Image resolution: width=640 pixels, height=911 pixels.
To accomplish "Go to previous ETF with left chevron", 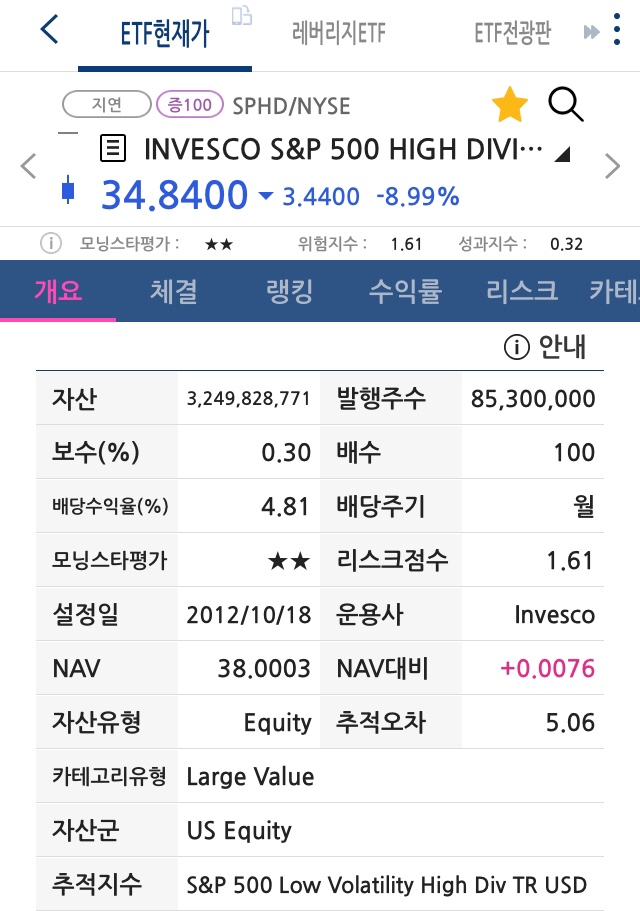I will tap(28, 166).
